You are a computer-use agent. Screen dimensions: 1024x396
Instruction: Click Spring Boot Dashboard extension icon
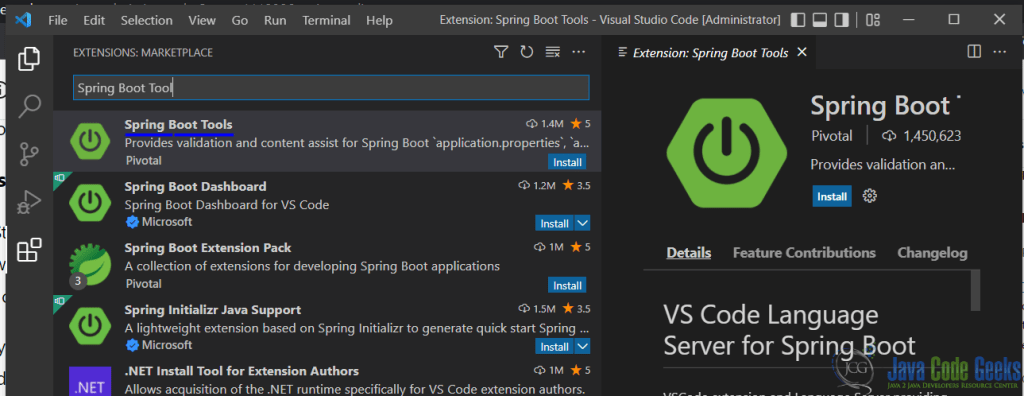89,203
